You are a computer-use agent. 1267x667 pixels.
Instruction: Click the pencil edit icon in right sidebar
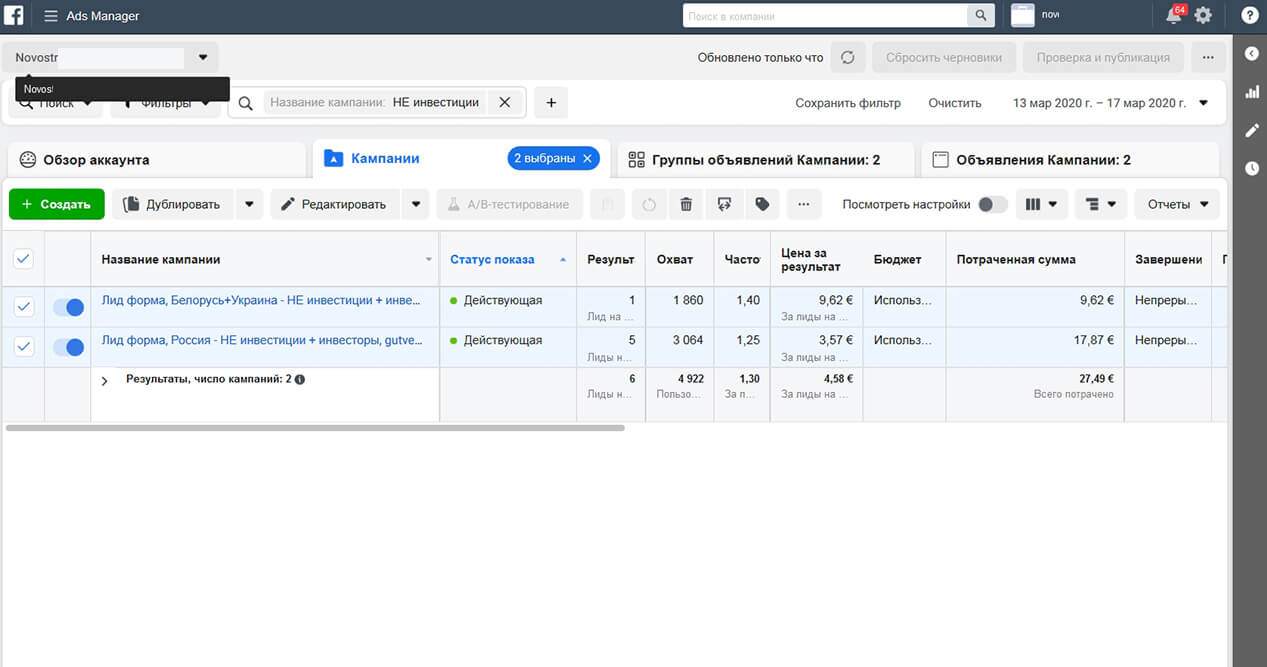(x=1251, y=131)
